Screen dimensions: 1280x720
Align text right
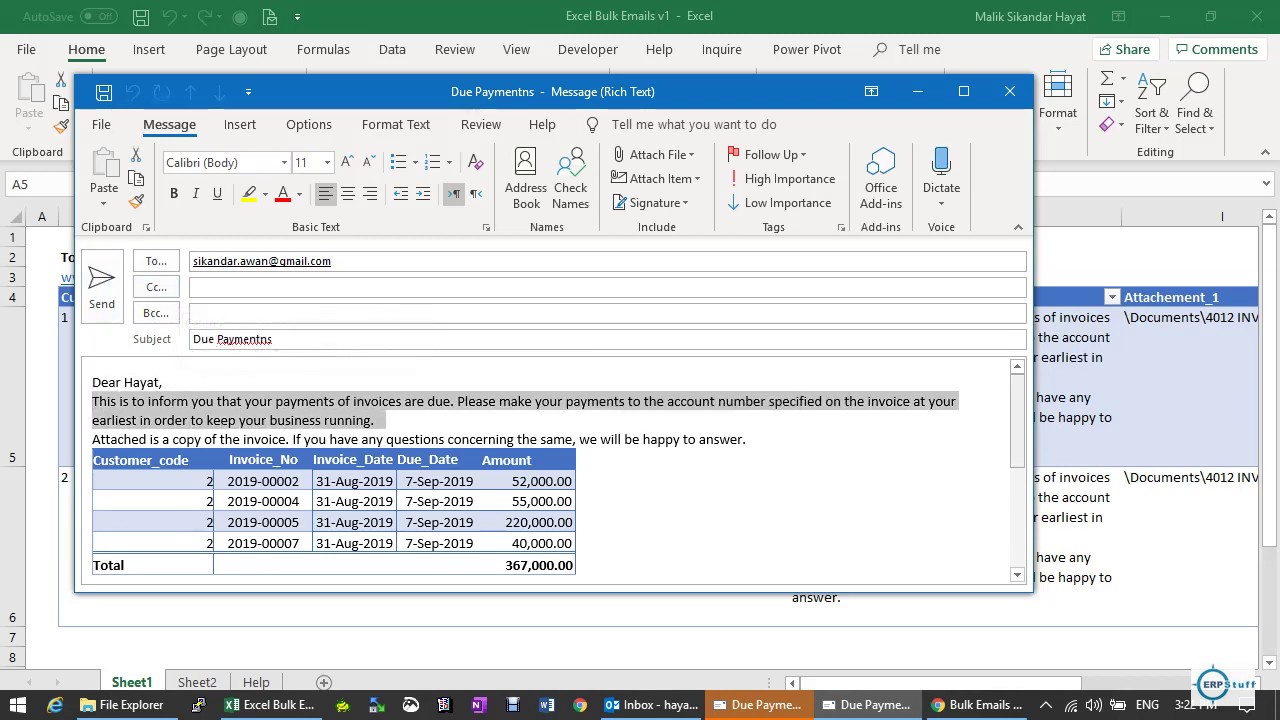coord(370,194)
